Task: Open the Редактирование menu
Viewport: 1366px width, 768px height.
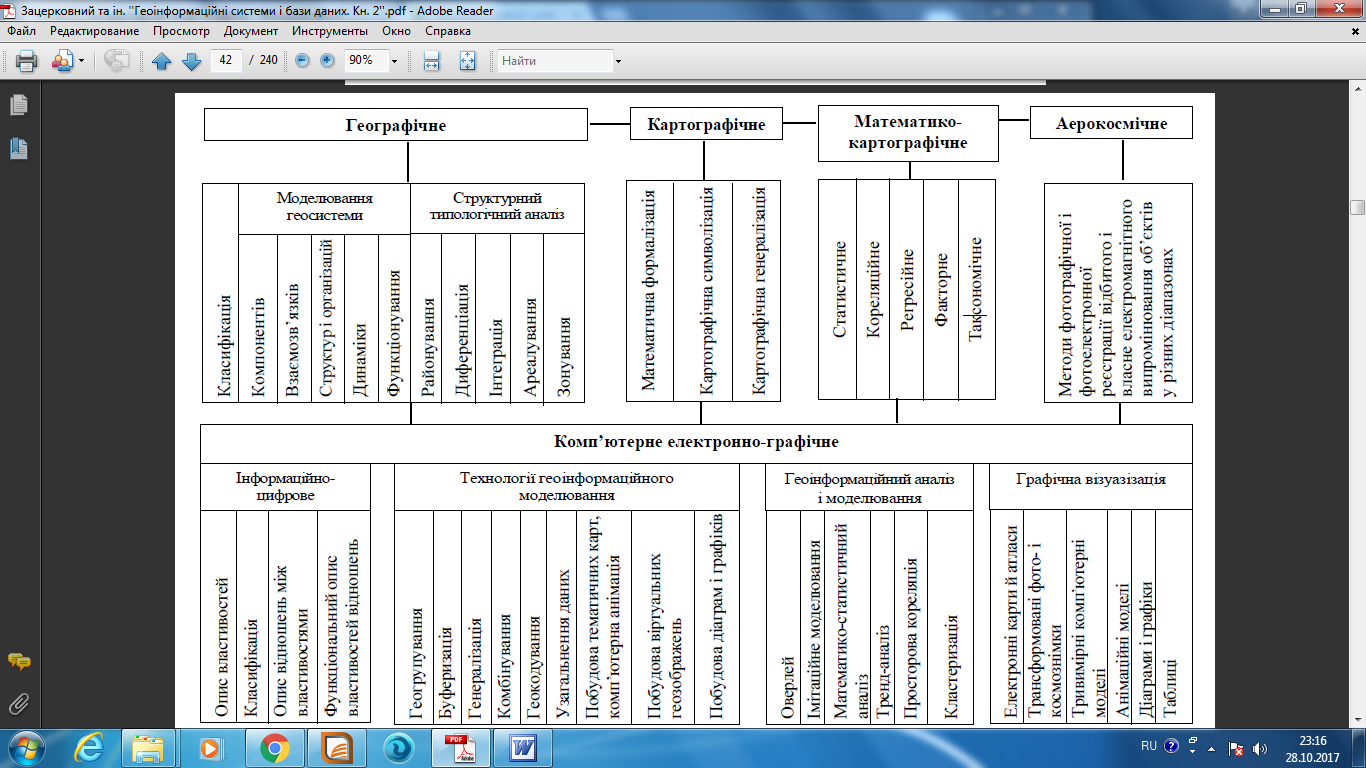Action: pos(96,31)
